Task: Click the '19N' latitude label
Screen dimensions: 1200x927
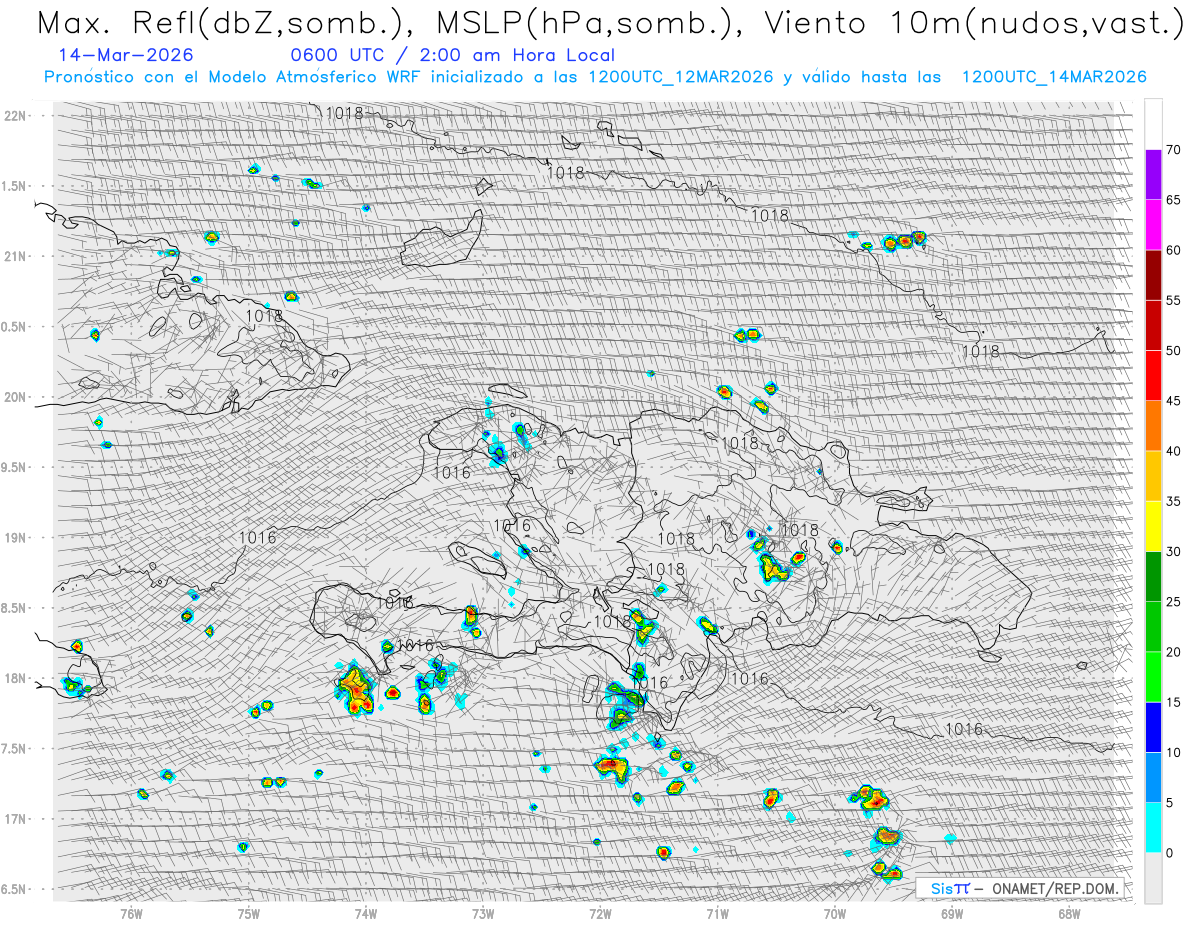Action: coord(15,537)
